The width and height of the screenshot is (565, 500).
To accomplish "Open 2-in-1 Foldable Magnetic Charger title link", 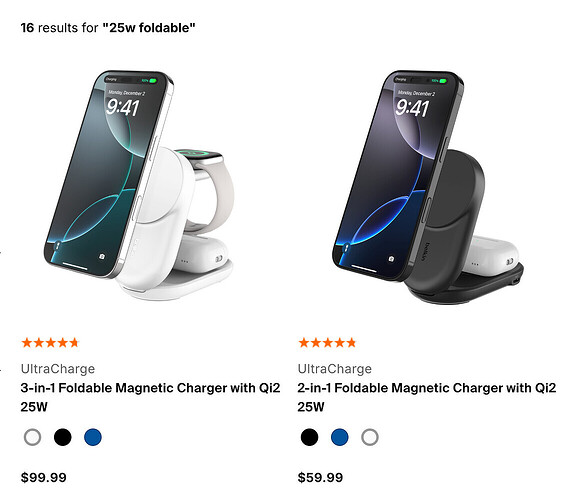I will coord(427,397).
